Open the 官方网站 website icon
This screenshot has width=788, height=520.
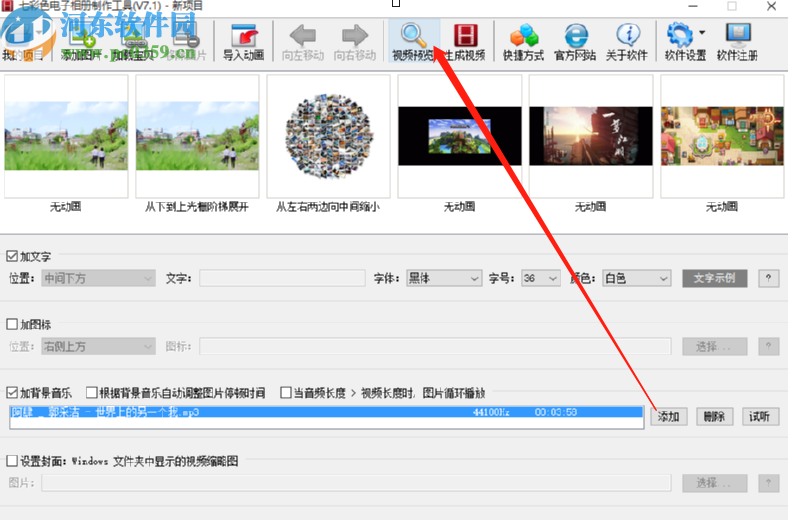pyautogui.click(x=575, y=35)
